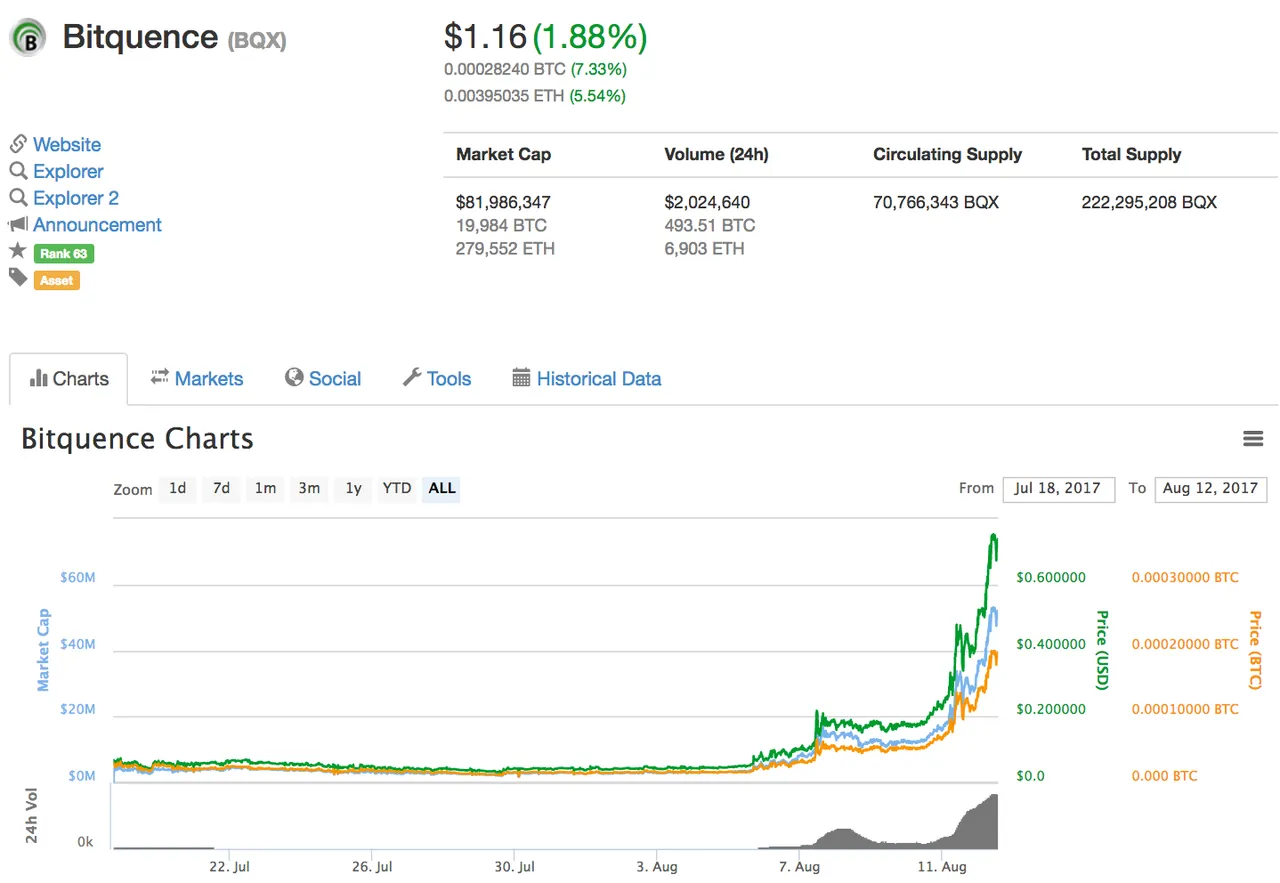This screenshot has height=883, width=1280.
Task: Click the orange Asset badge
Action: [56, 281]
